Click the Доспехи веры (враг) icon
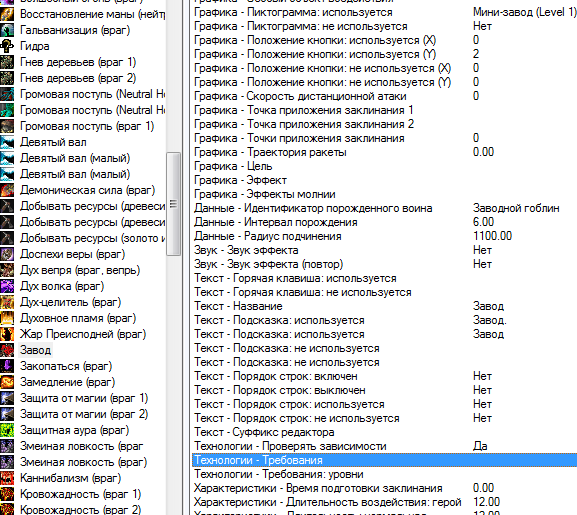 (x=7, y=254)
